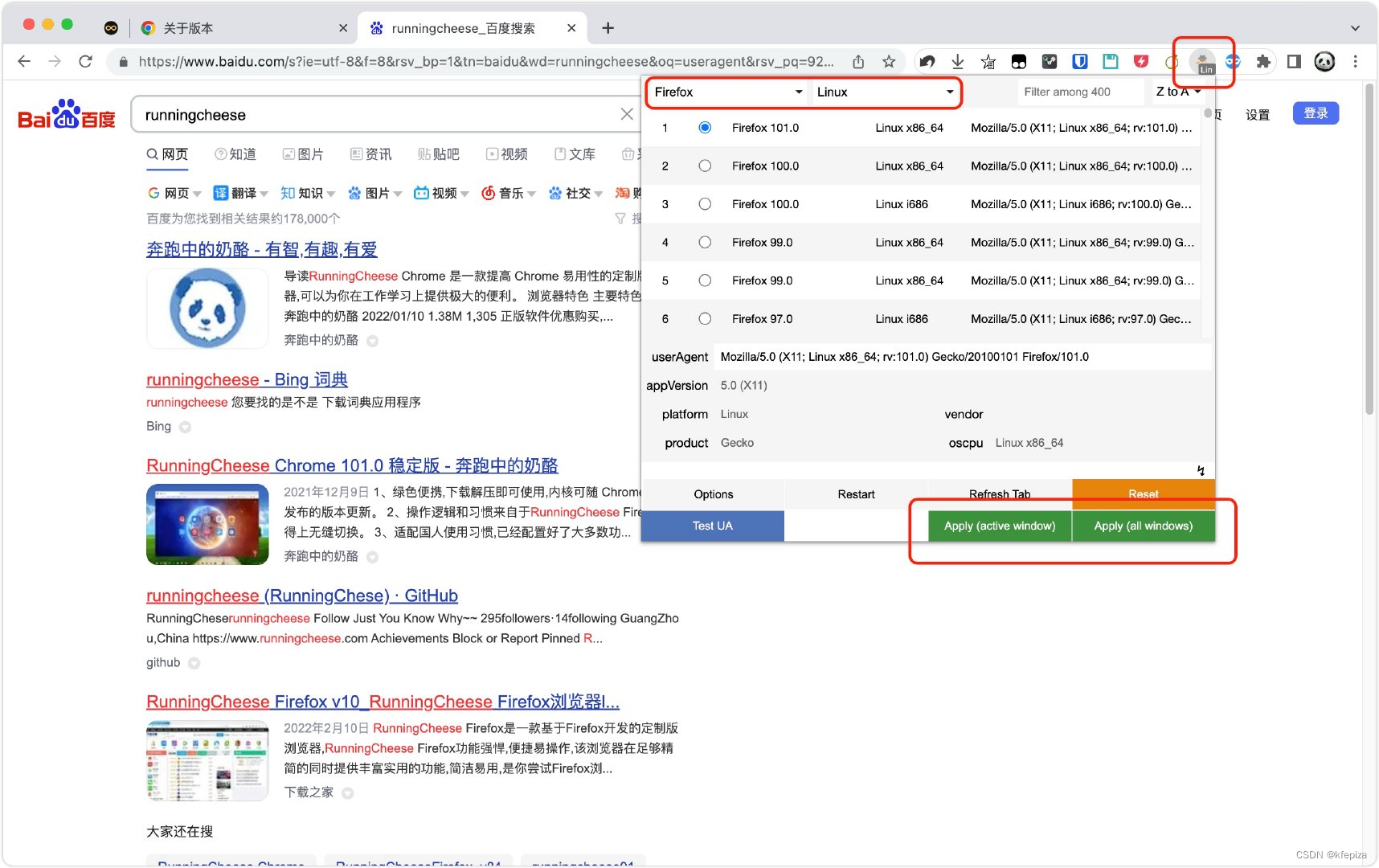Viewport: 1379px width, 868px height.
Task: Click the browser back arrow
Action: pyautogui.click(x=24, y=61)
